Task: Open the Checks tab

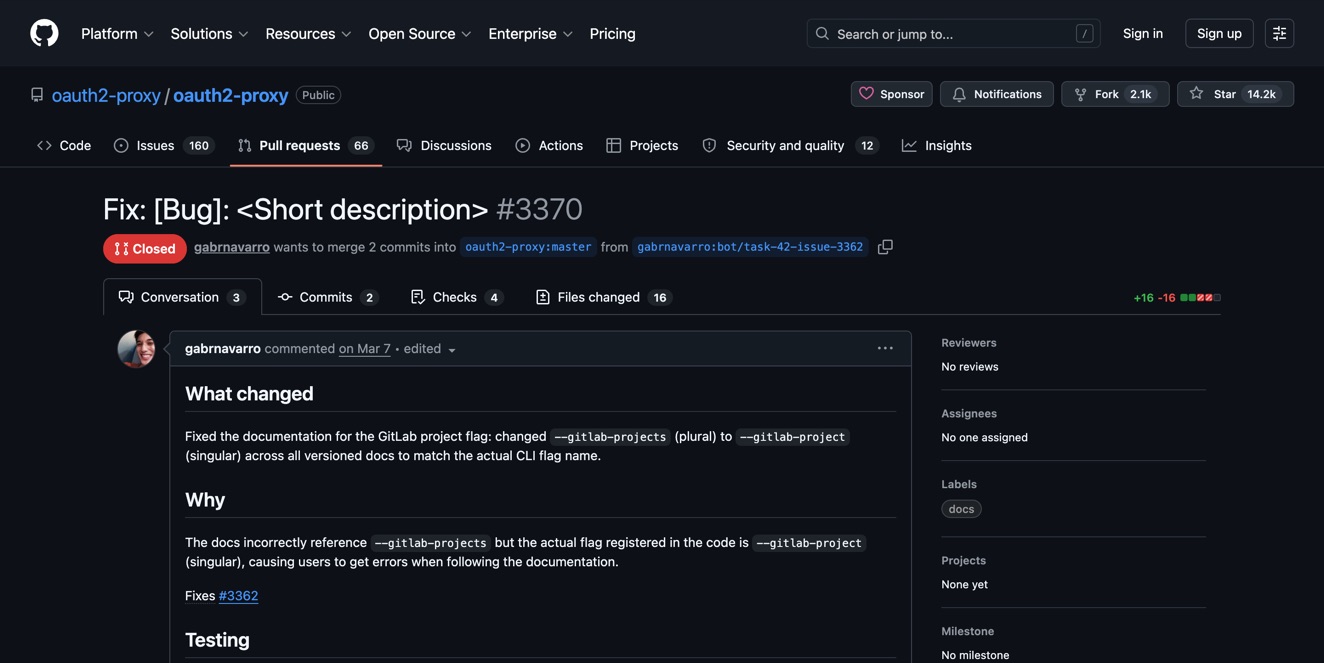Action: [x=454, y=294]
